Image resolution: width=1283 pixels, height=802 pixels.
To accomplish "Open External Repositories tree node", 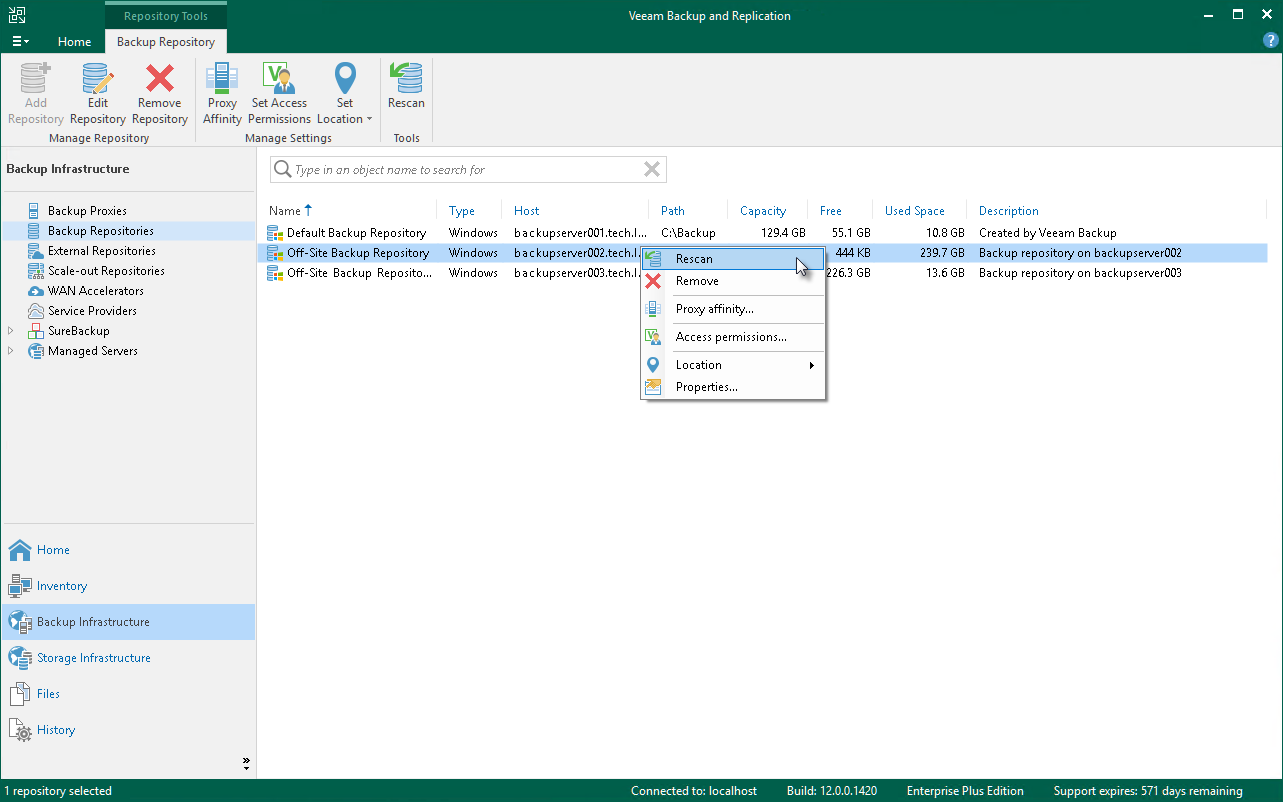I will pyautogui.click(x=102, y=251).
